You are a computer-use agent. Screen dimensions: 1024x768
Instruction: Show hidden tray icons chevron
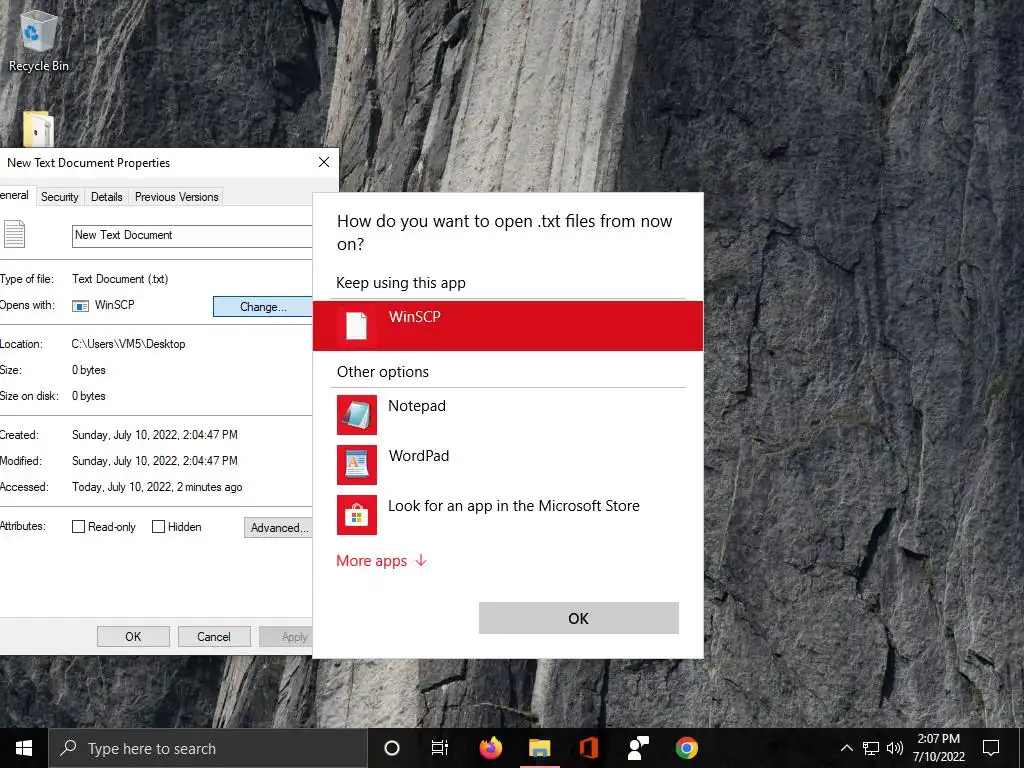click(846, 748)
